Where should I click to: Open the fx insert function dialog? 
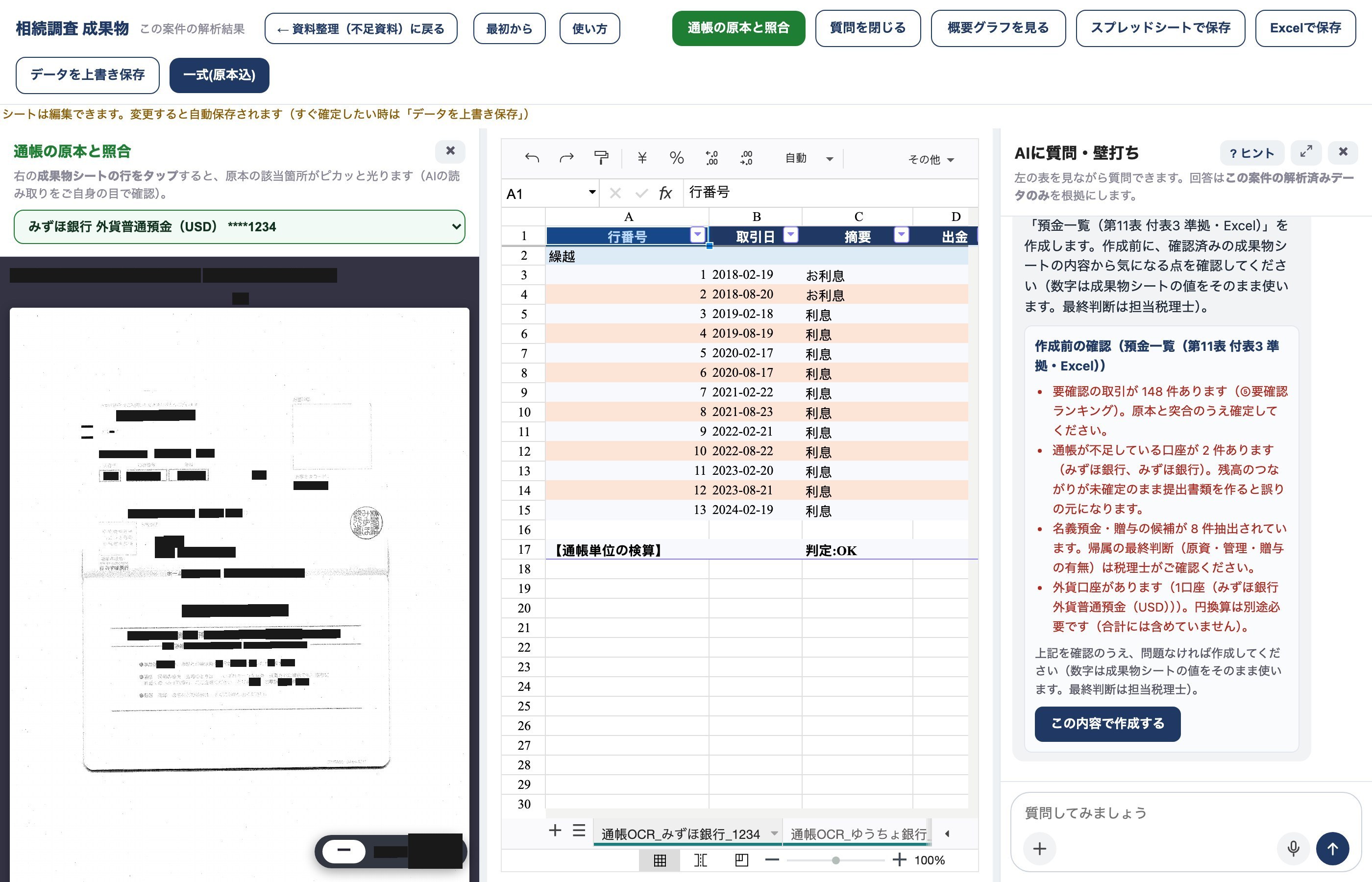(x=665, y=193)
